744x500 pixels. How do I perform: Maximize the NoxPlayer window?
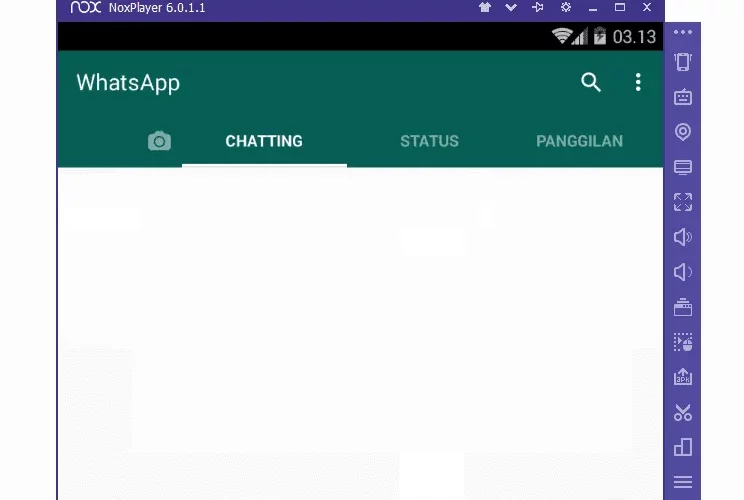(620, 7)
